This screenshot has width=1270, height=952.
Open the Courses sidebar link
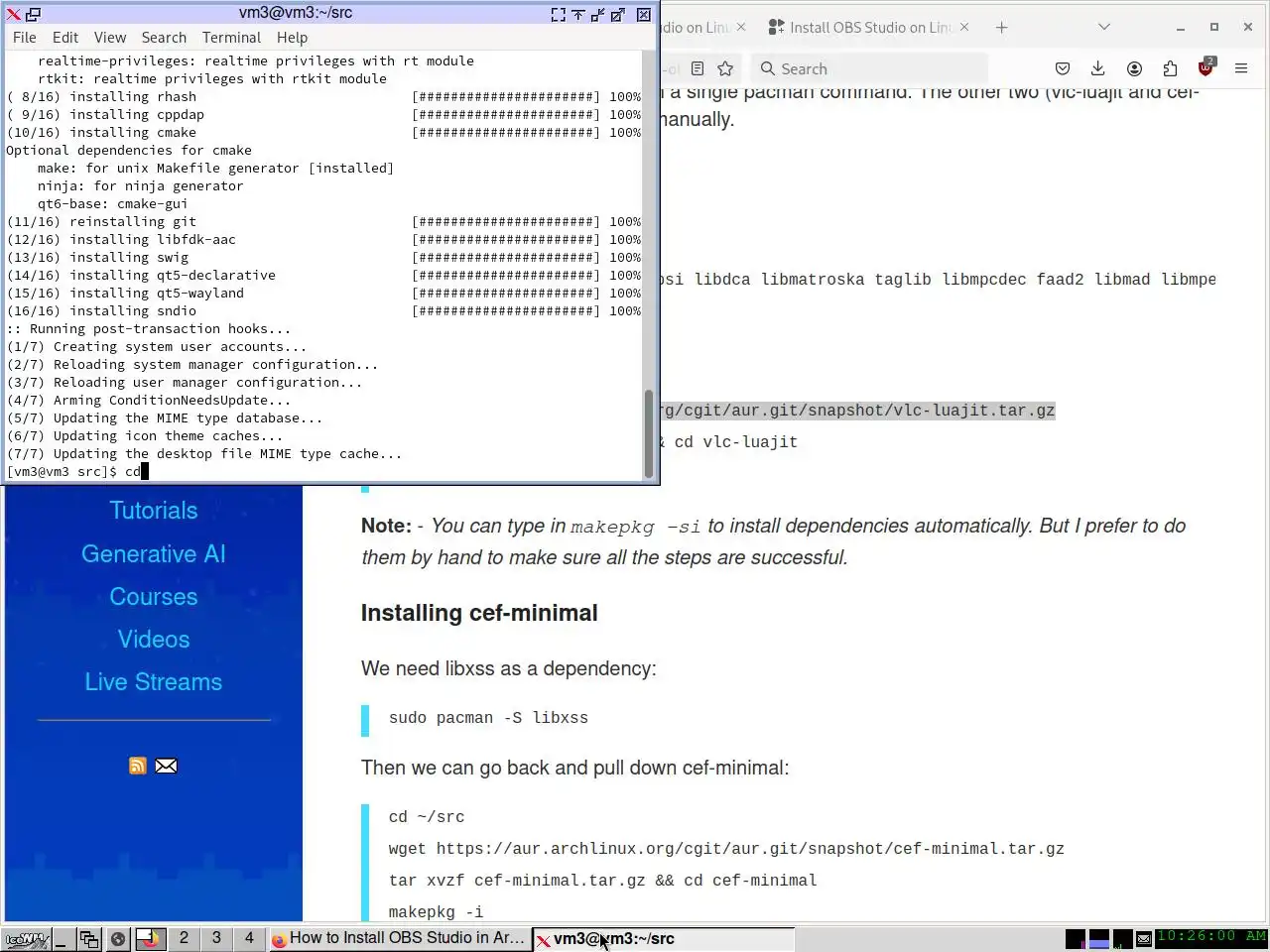[154, 597]
